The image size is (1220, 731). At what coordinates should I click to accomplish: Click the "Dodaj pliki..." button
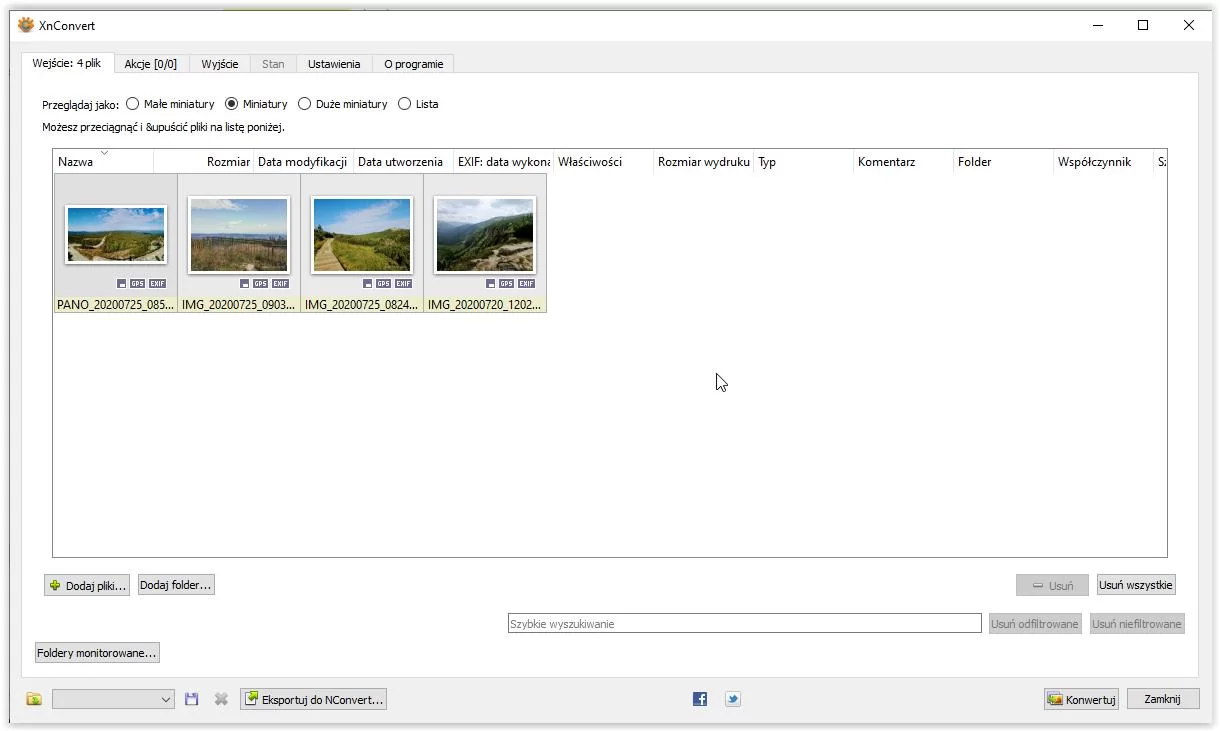tap(87, 586)
